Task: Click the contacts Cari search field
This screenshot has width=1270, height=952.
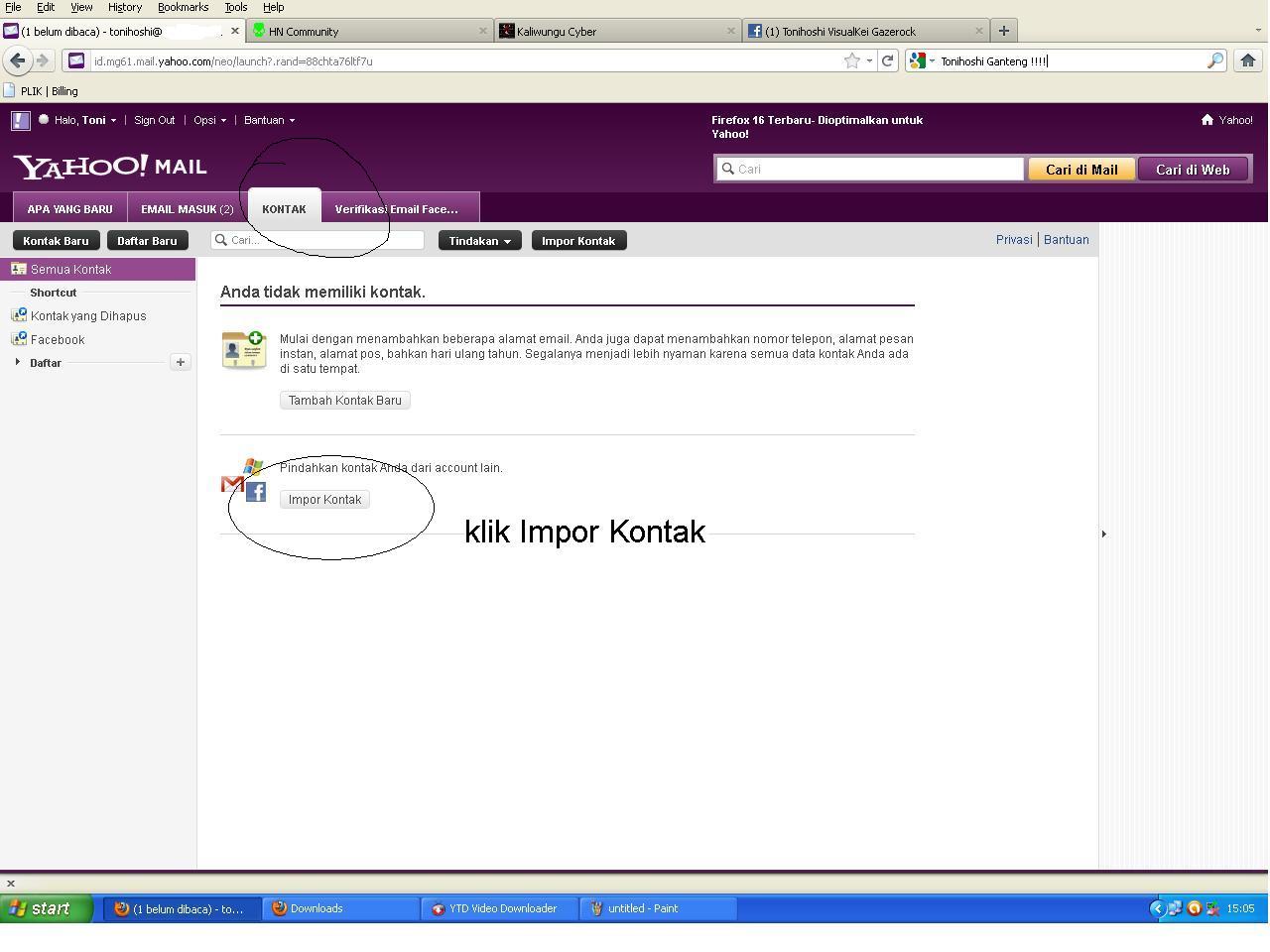Action: (x=317, y=240)
